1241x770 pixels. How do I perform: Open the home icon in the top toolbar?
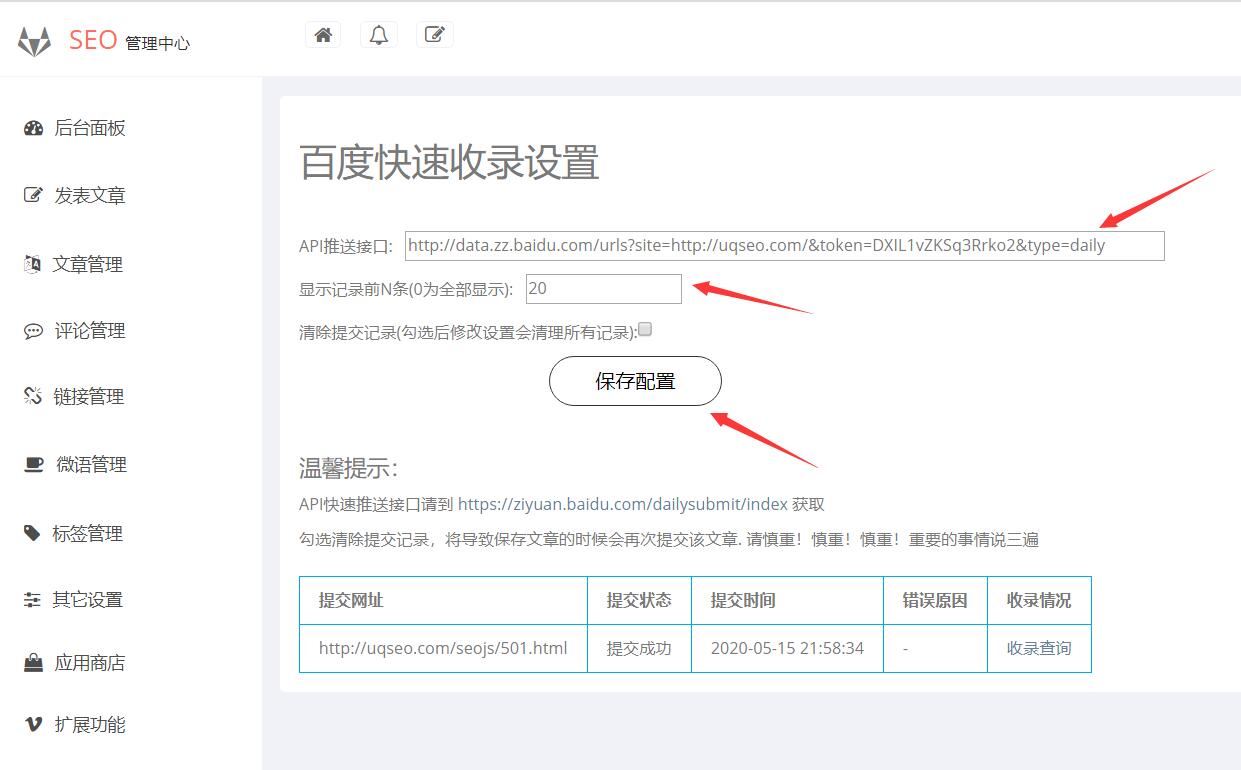coord(322,33)
